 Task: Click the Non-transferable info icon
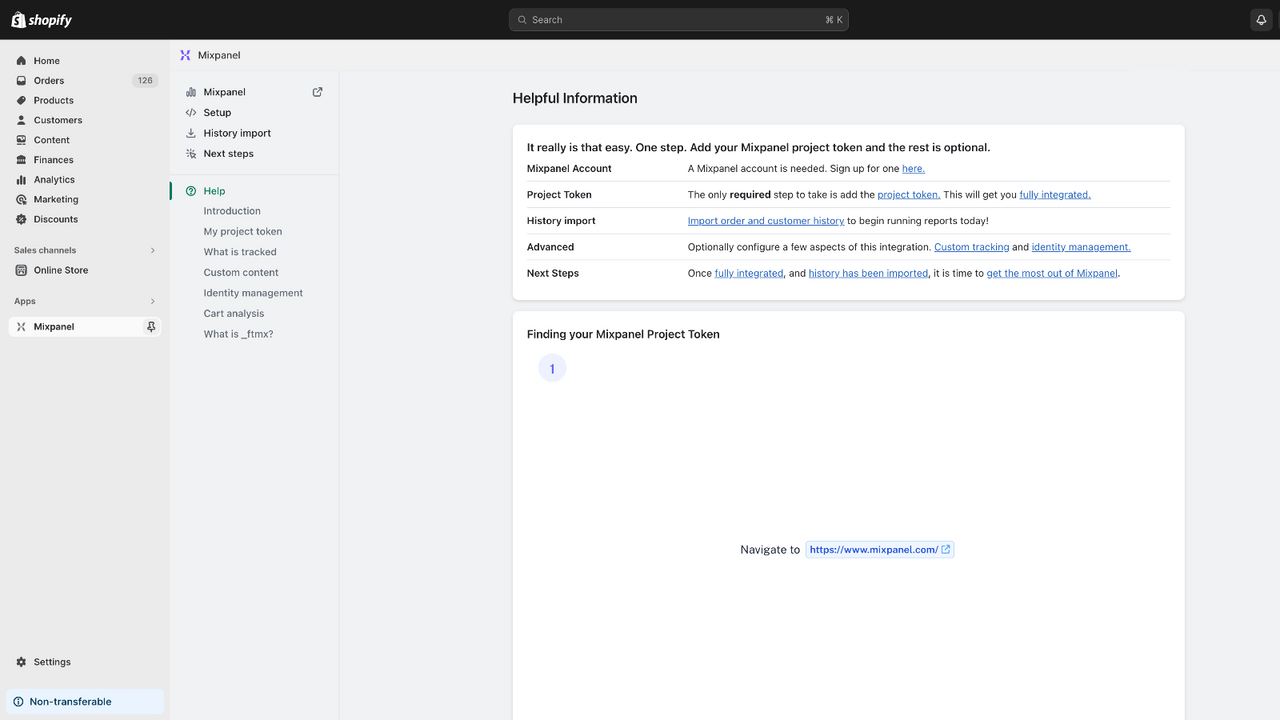click(x=18, y=702)
